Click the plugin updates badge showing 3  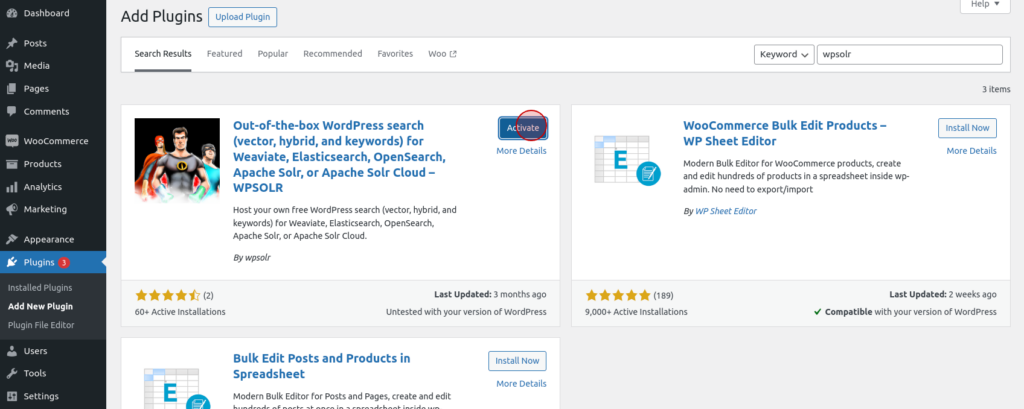tap(63, 263)
